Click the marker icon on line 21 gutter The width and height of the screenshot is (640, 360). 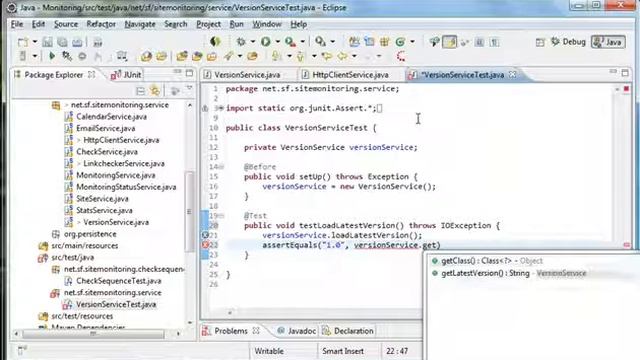[x=205, y=235]
